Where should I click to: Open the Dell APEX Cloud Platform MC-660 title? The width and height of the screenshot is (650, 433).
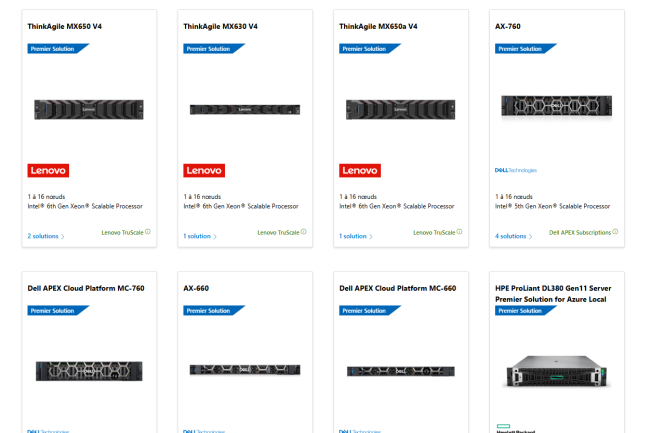398,289
